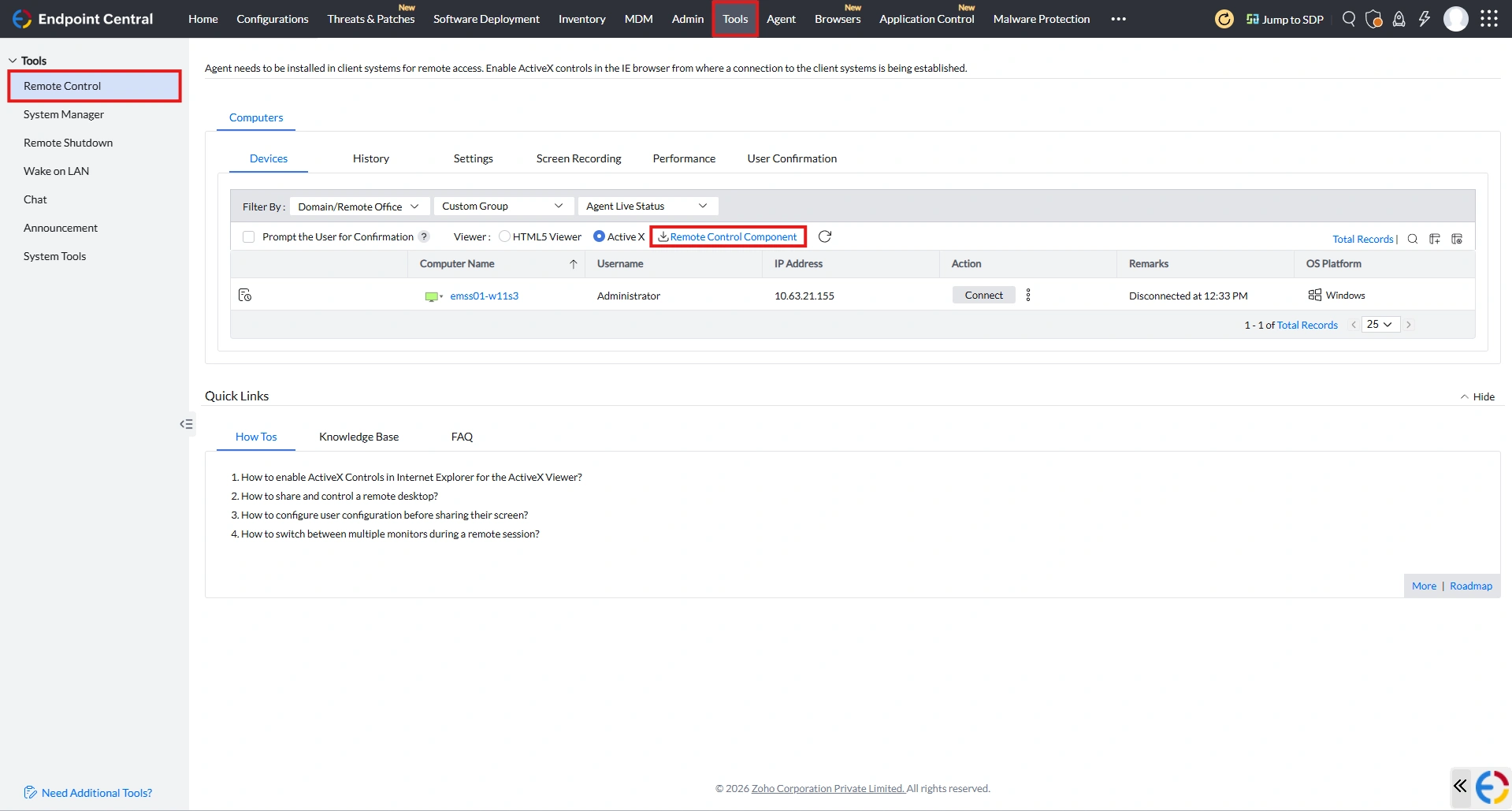The width and height of the screenshot is (1512, 811).
Task: Open the Performance tab
Action: pos(684,158)
